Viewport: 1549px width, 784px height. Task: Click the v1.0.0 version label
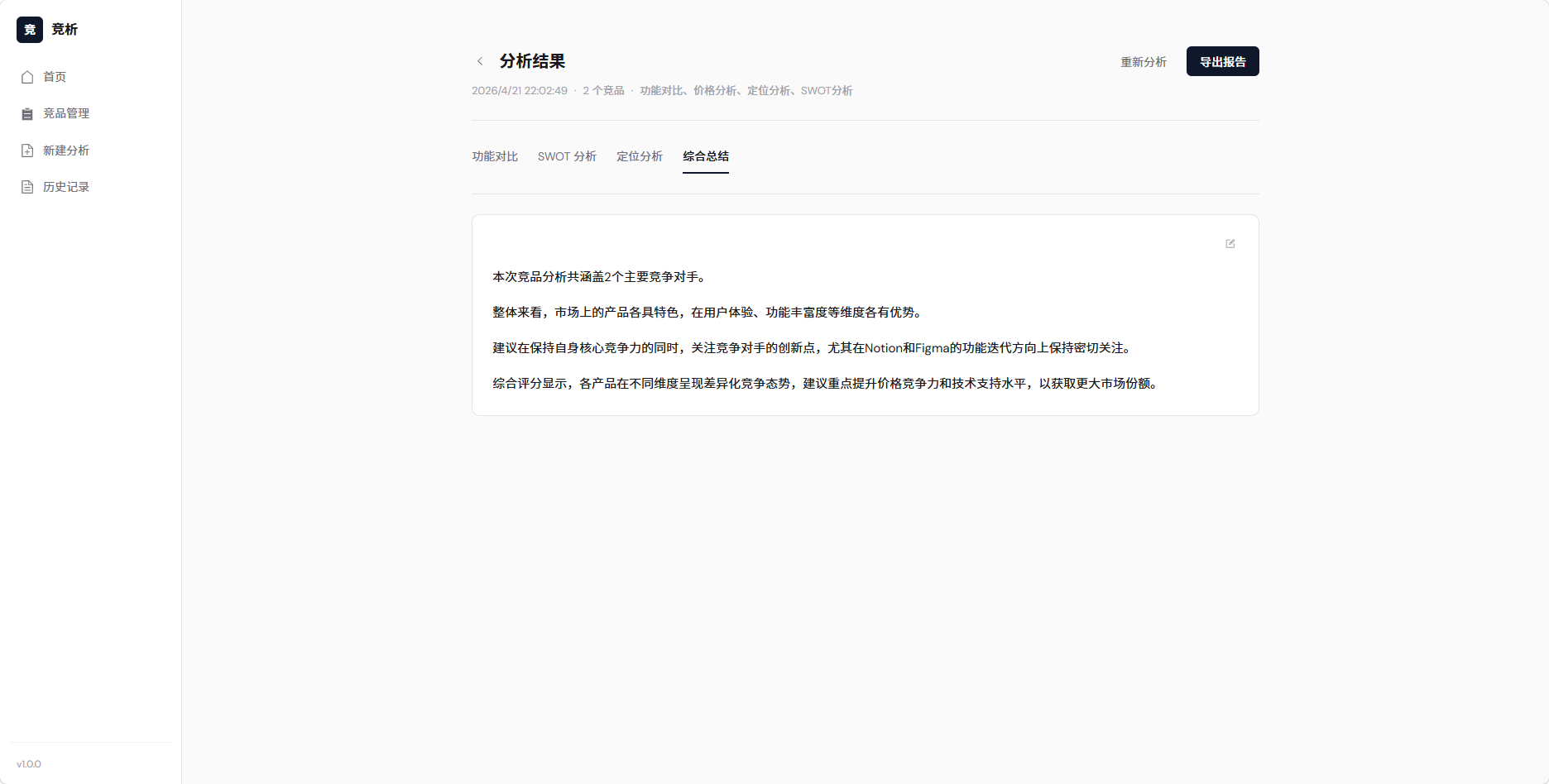pos(29,764)
